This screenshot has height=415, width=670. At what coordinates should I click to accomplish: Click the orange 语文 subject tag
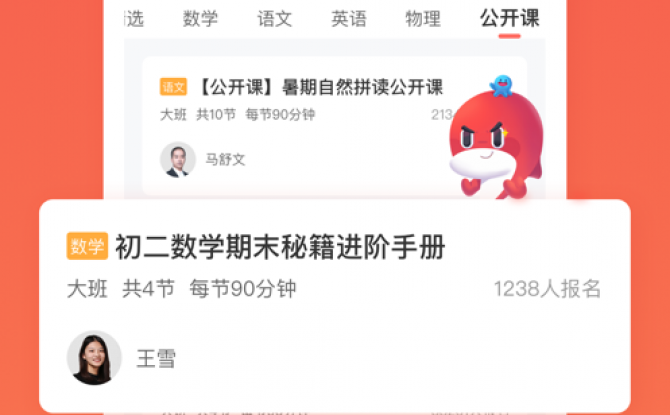coord(173,87)
